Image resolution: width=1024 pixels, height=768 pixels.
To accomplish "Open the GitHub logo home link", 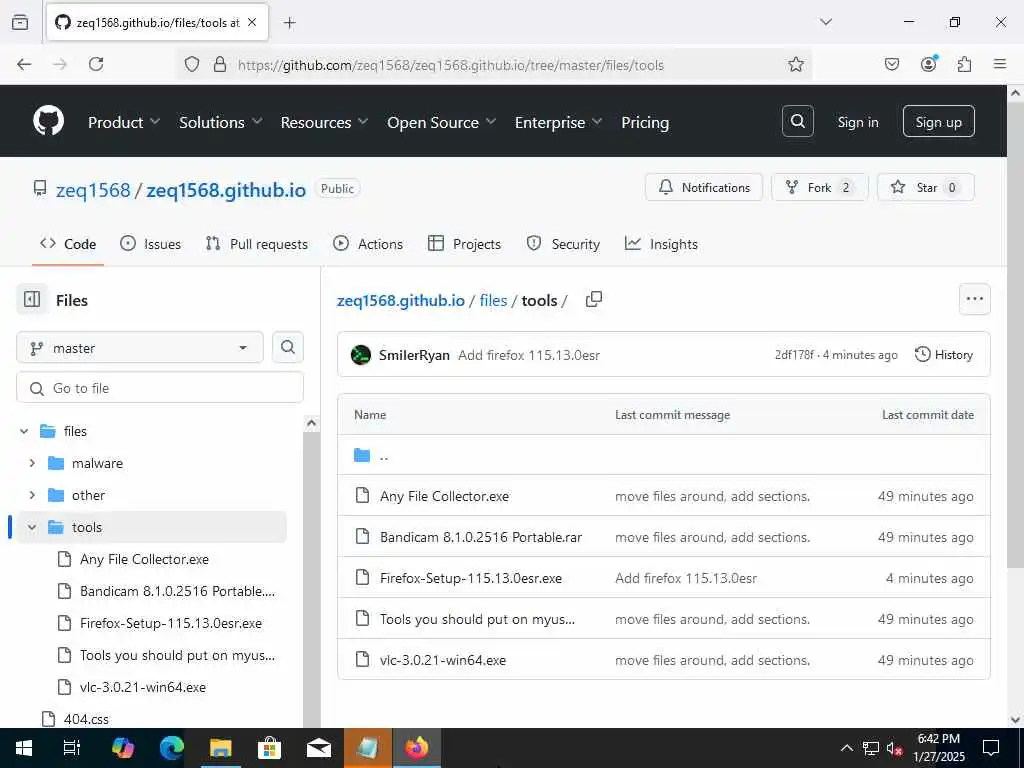I will tap(48, 121).
